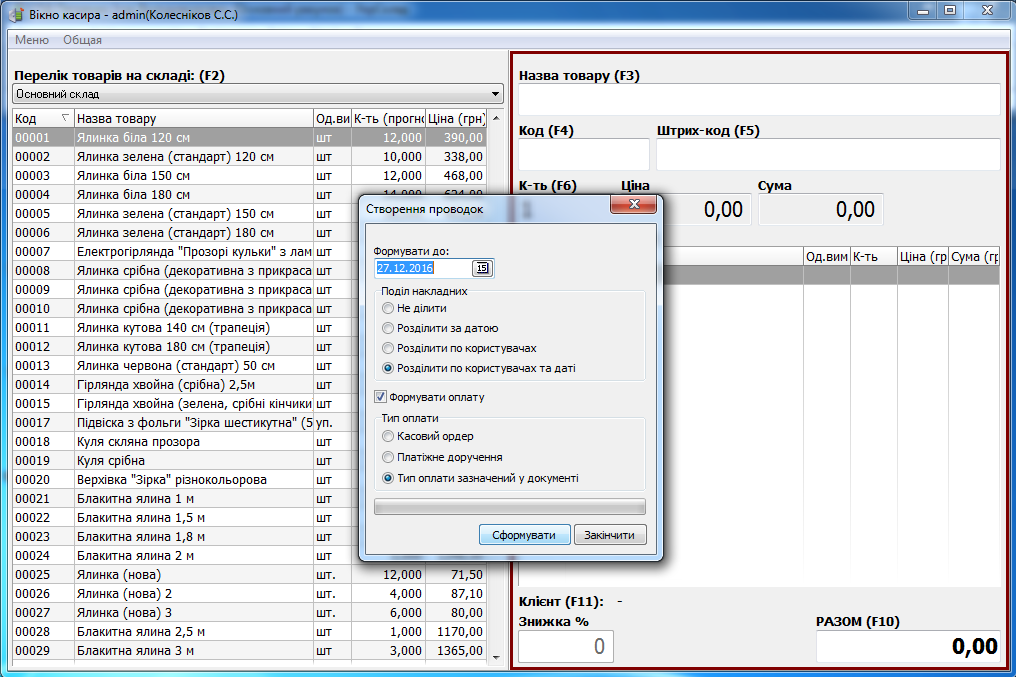This screenshot has height=677, width=1016.
Task: Select Касовий ордер payment type
Action: (x=388, y=437)
